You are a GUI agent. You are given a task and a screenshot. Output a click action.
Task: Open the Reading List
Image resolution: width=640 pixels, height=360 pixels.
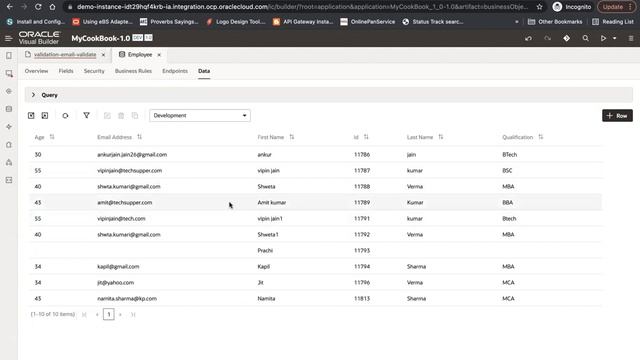tap(613, 22)
